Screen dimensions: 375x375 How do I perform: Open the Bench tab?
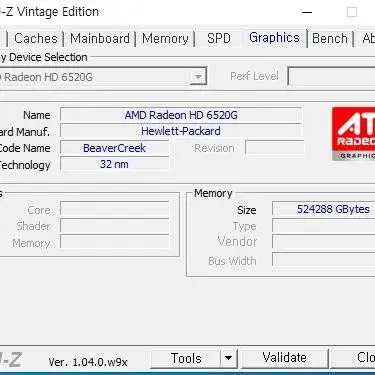click(330, 38)
